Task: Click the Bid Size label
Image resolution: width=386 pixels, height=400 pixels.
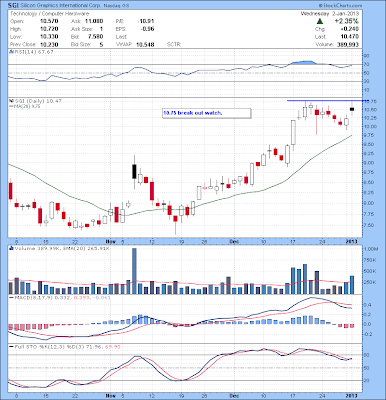Action: (x=80, y=44)
